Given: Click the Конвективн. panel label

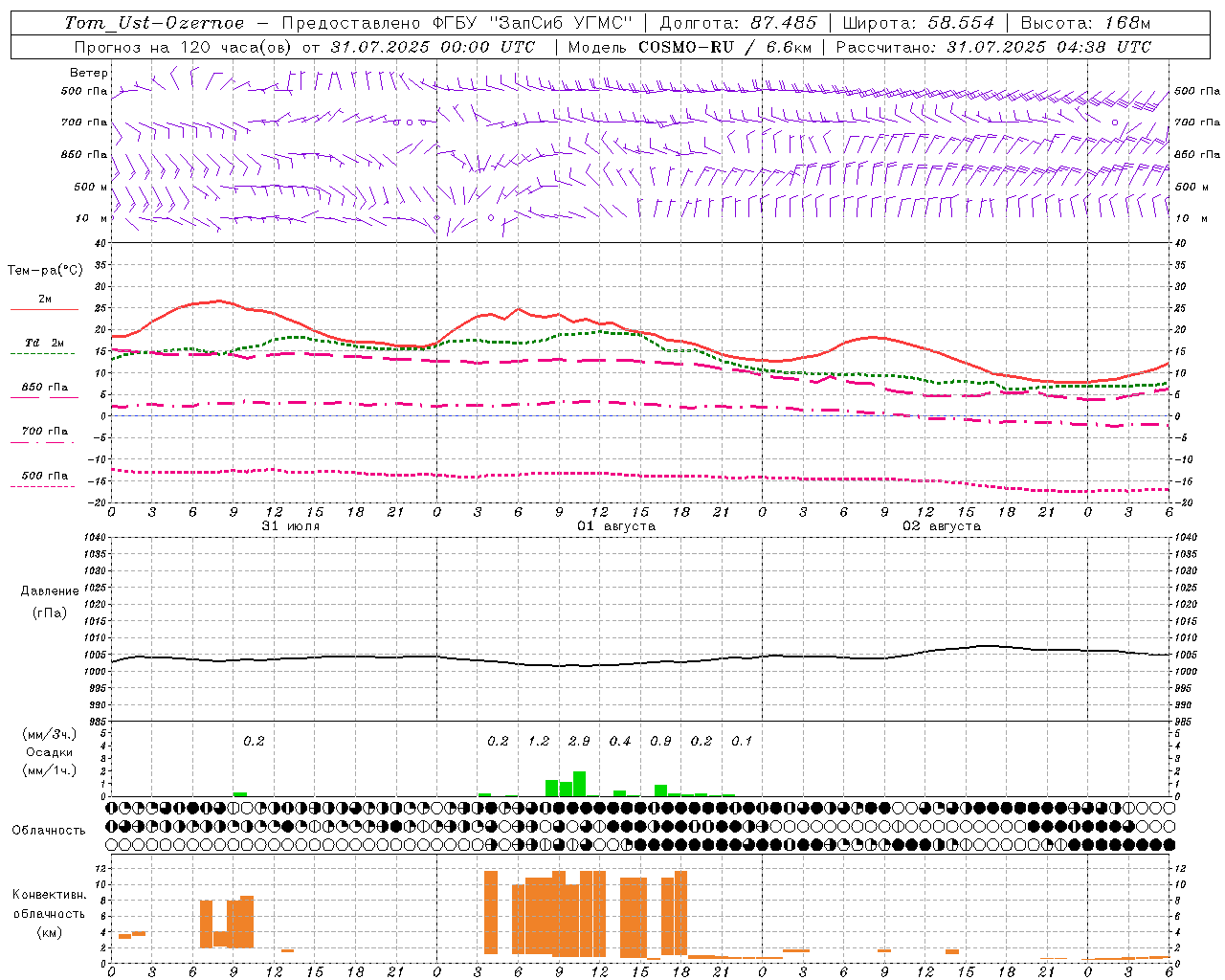Looking at the screenshot, I should 50,895.
